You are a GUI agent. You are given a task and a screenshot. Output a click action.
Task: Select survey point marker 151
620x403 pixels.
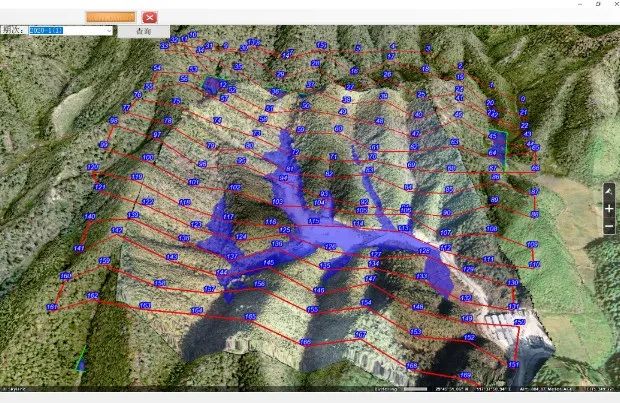(512, 365)
